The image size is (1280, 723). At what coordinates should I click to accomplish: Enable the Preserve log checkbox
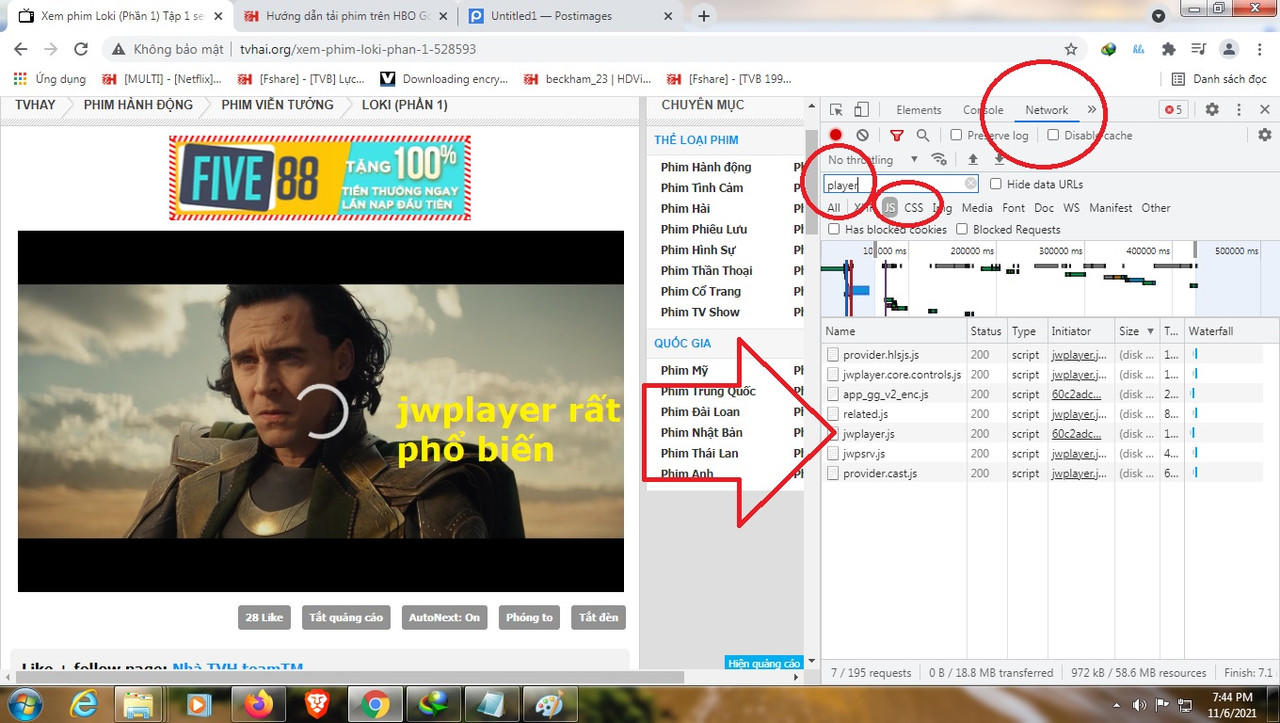pos(956,135)
